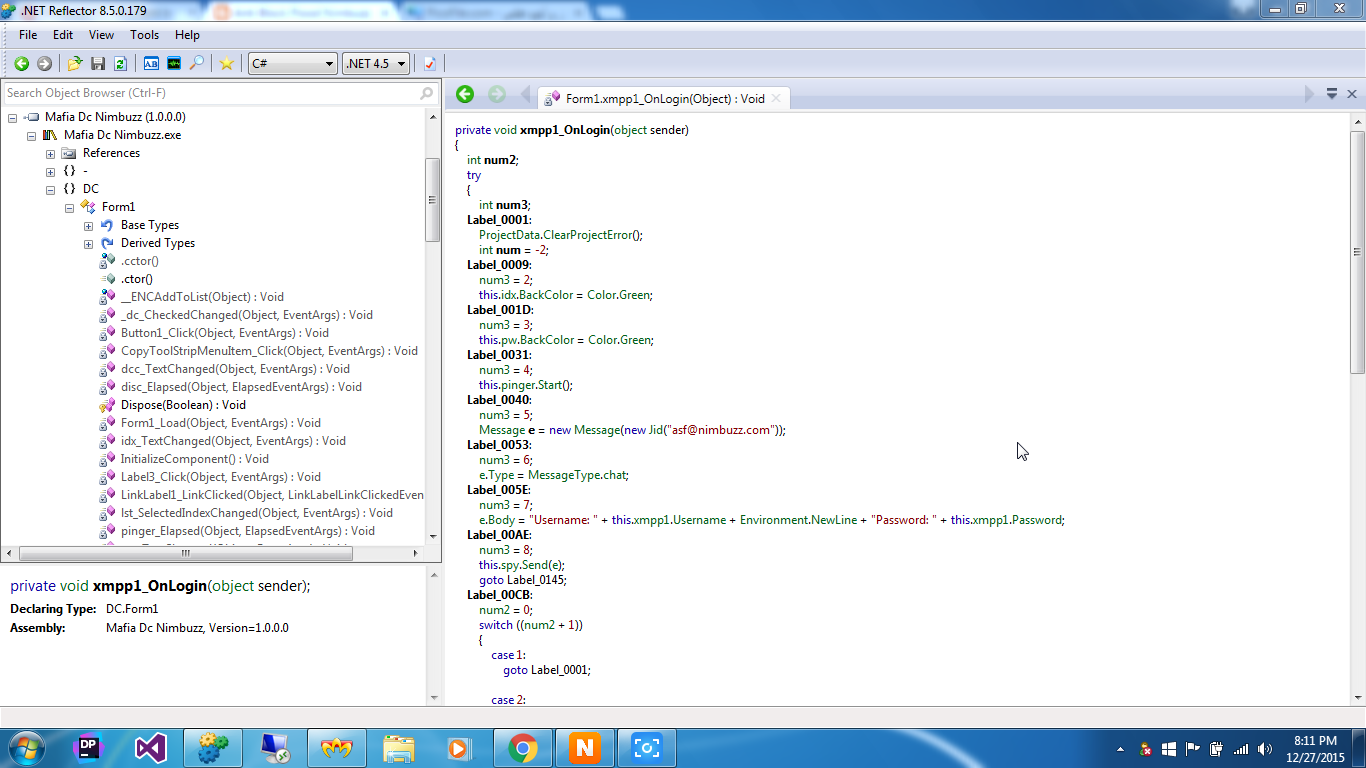Image resolution: width=1366 pixels, height=768 pixels.
Task: Select lst_SelectedIndexChanged method
Action: point(257,513)
